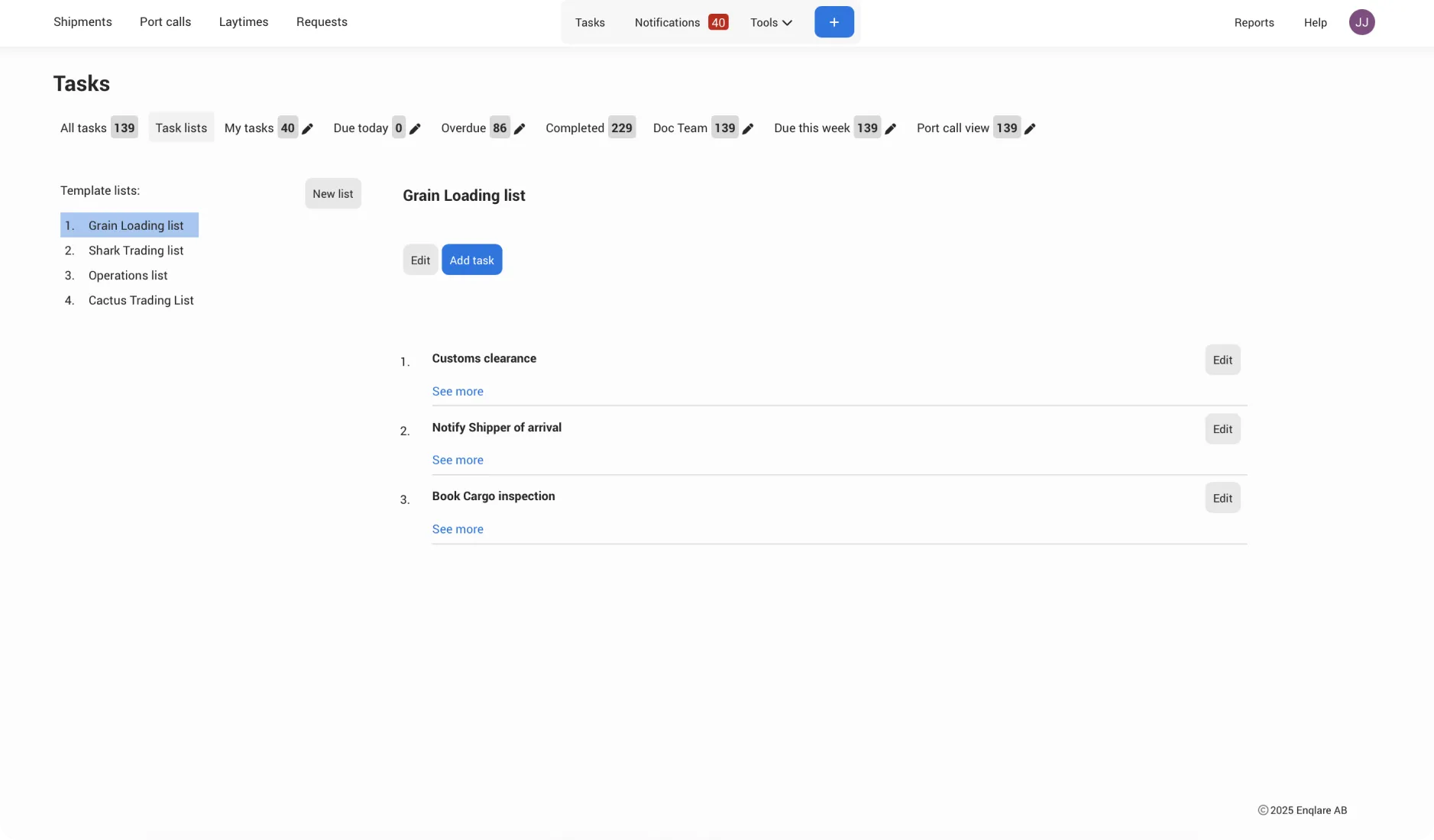Open the Shipments menu
The image size is (1434, 840).
point(83,21)
